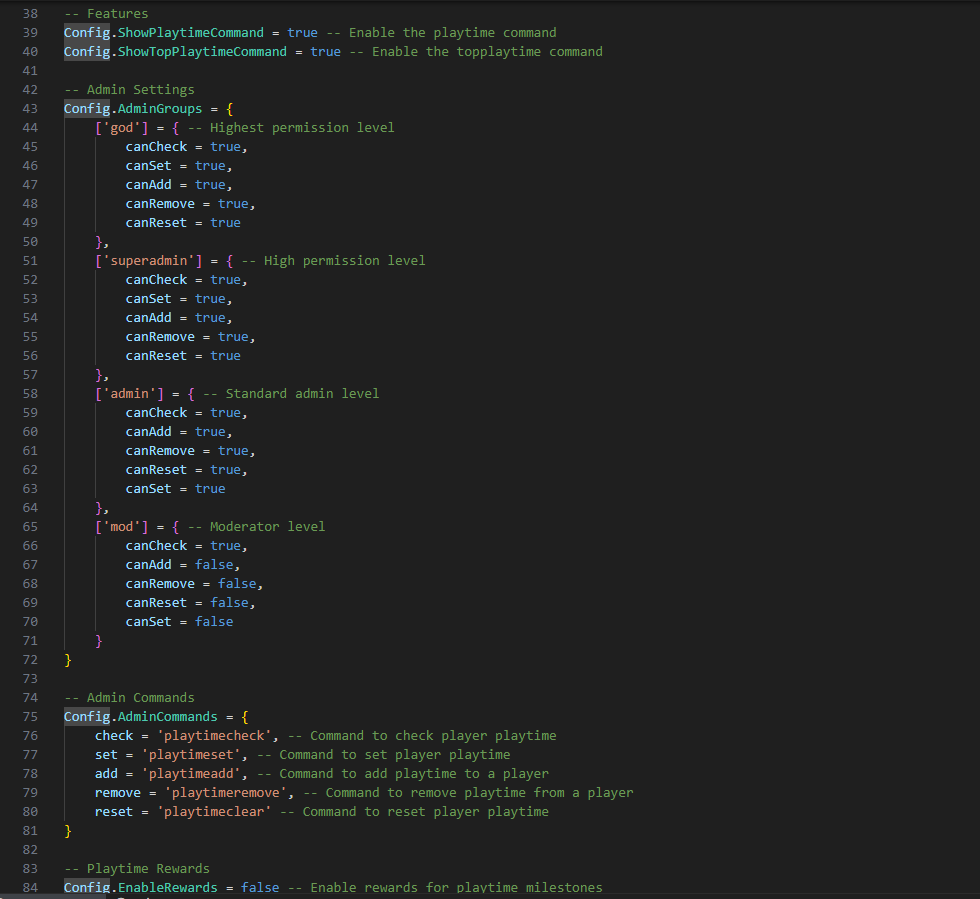Click line number 84 in the gutter
This screenshot has height=899, width=980.
click(x=30, y=888)
